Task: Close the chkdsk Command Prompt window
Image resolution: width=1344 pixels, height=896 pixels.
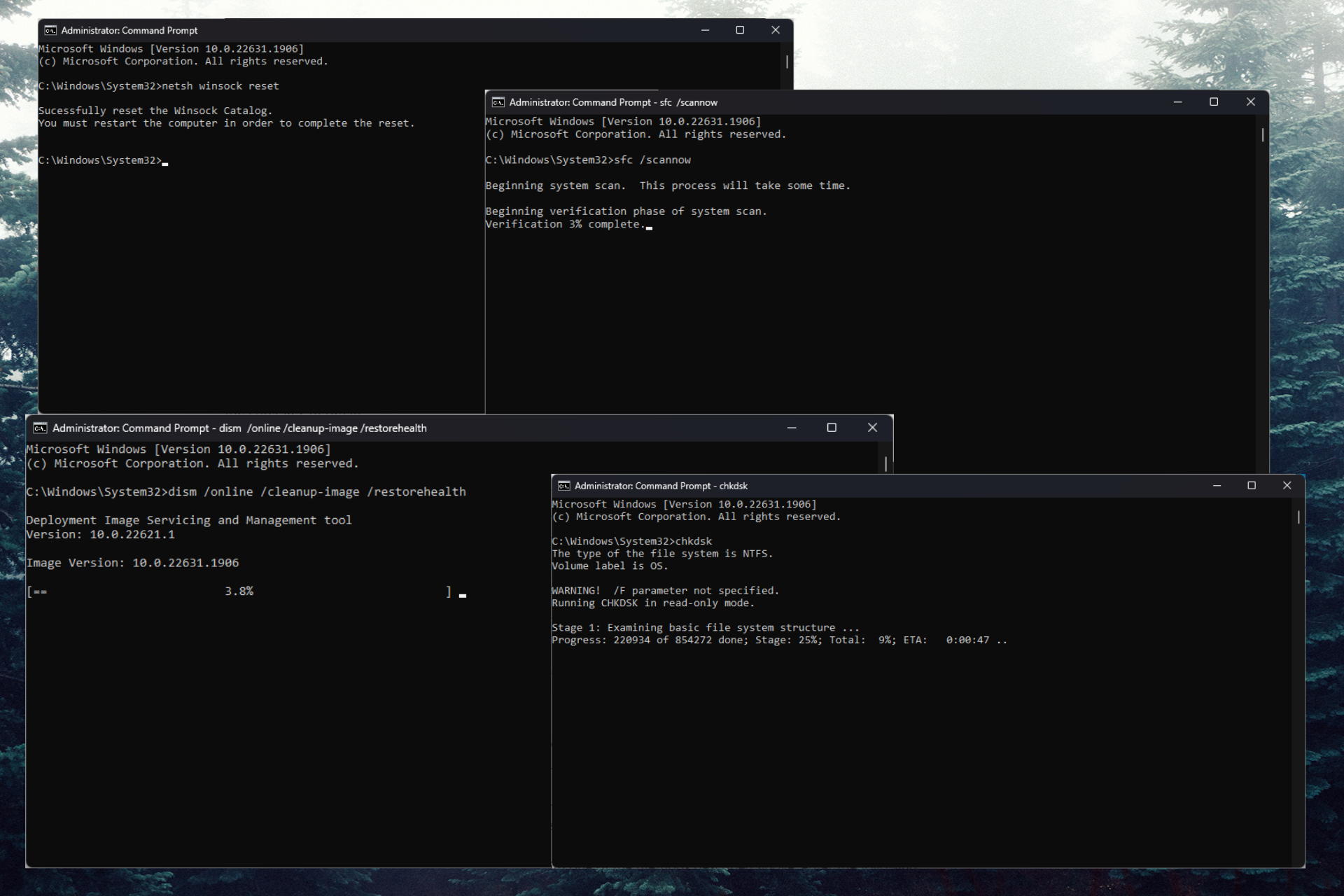Action: [1287, 485]
